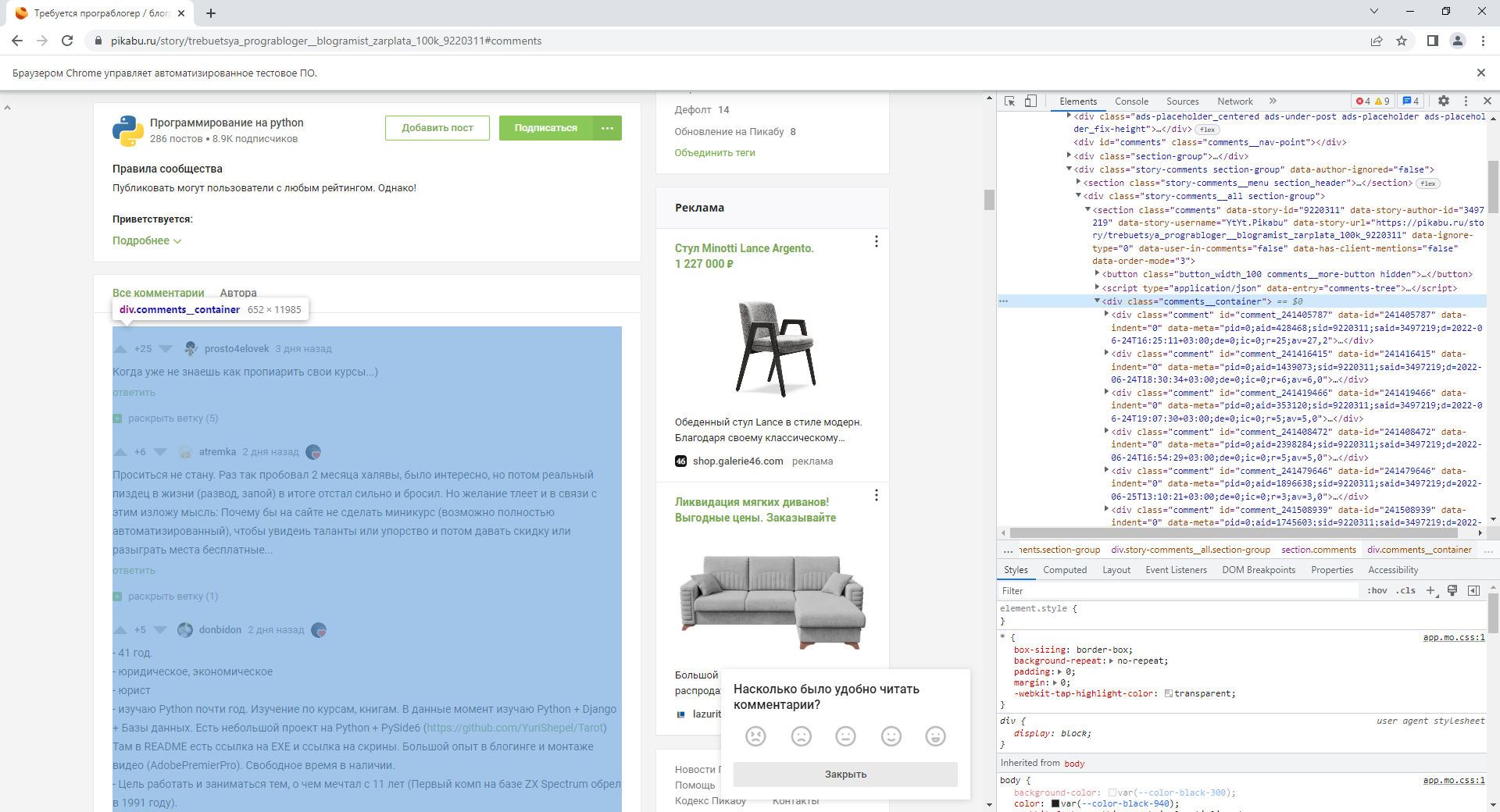Open the share page icon

(1377, 41)
